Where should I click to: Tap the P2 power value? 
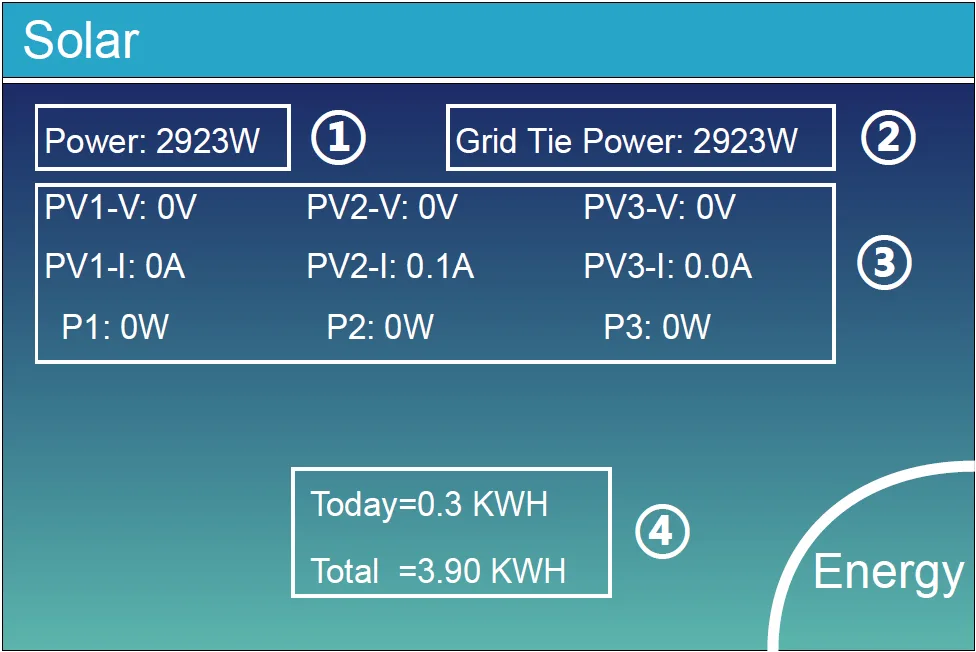(380, 327)
